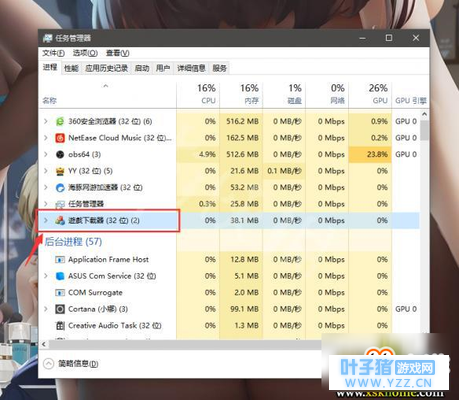Expand the 游戏下载器 process group
The width and height of the screenshot is (459, 400).
click(46, 220)
